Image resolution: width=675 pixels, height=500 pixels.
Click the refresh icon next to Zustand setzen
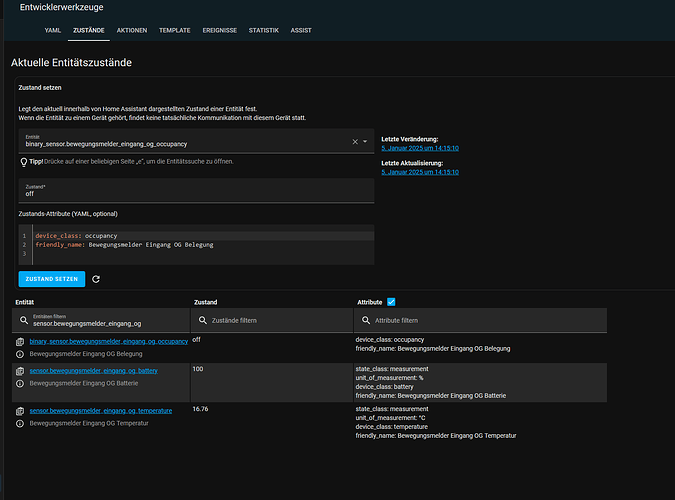(x=96, y=279)
